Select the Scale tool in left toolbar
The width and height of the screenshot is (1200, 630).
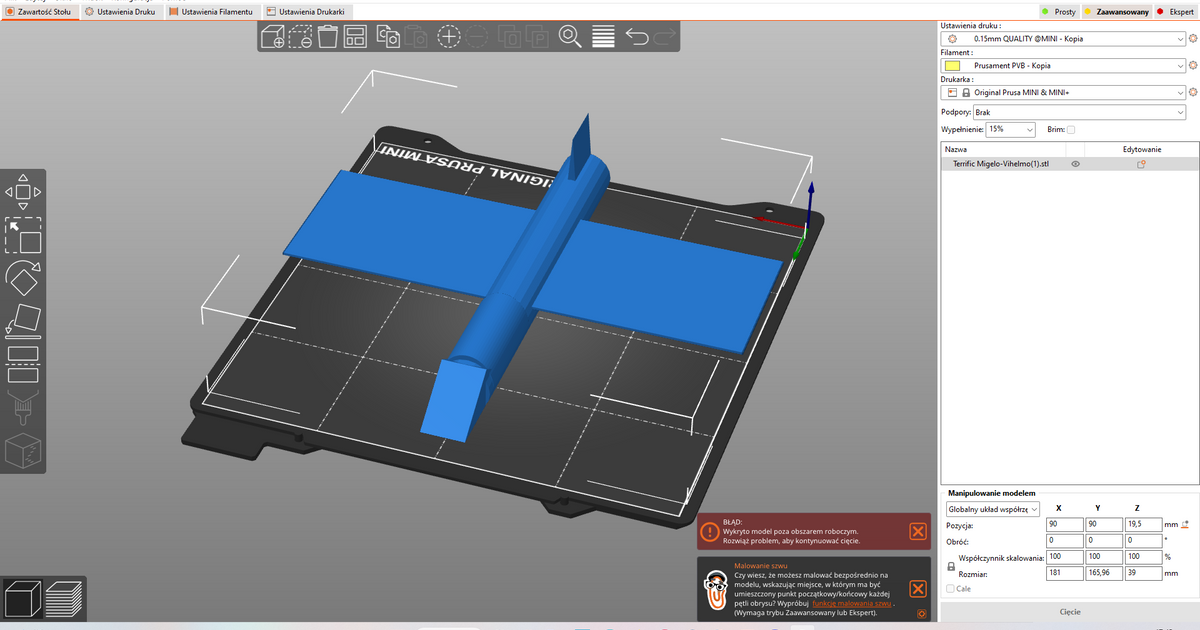23,236
